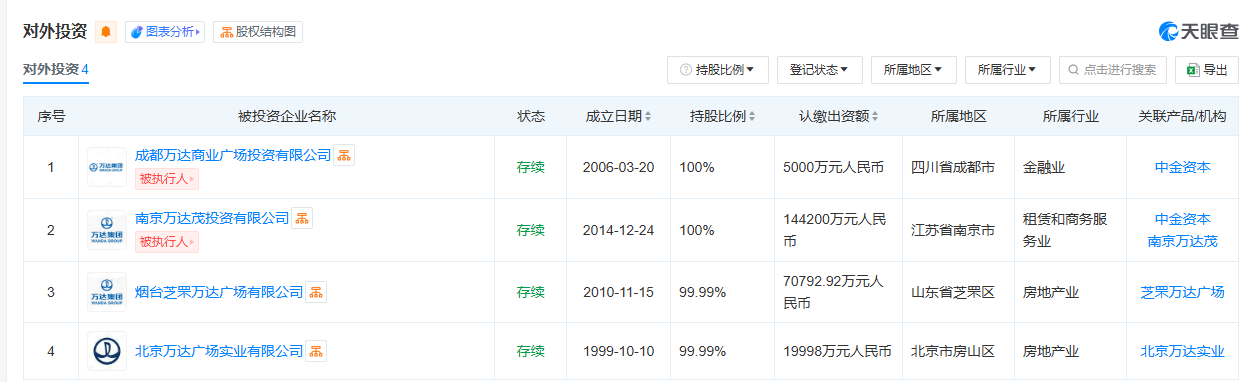Click the 租赁和商务服务业 industry cell
The image size is (1250, 382).
tap(1070, 230)
